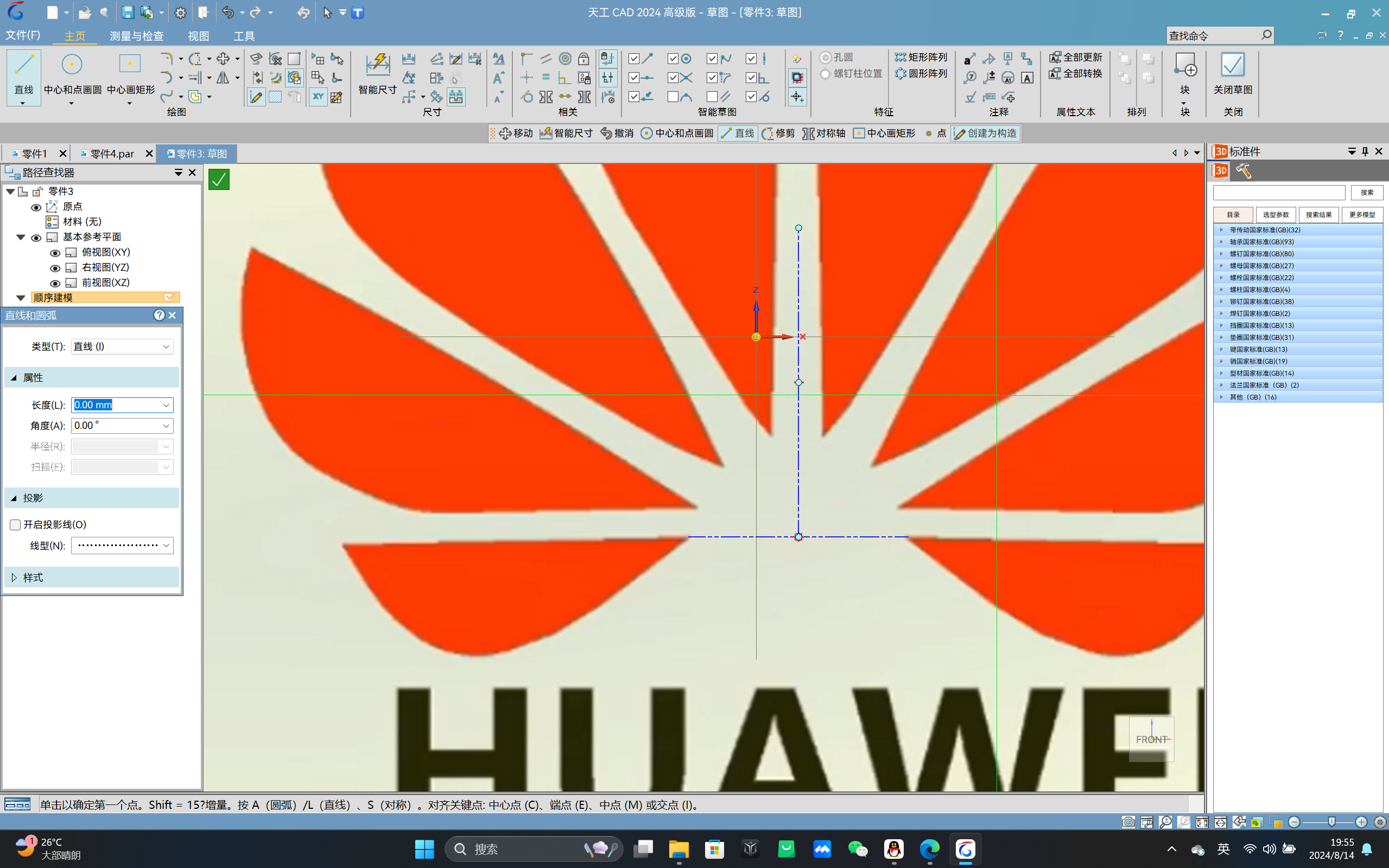The width and height of the screenshot is (1389, 868).
Task: Open the 类型(T) line type dropdown
Action: coord(122,346)
